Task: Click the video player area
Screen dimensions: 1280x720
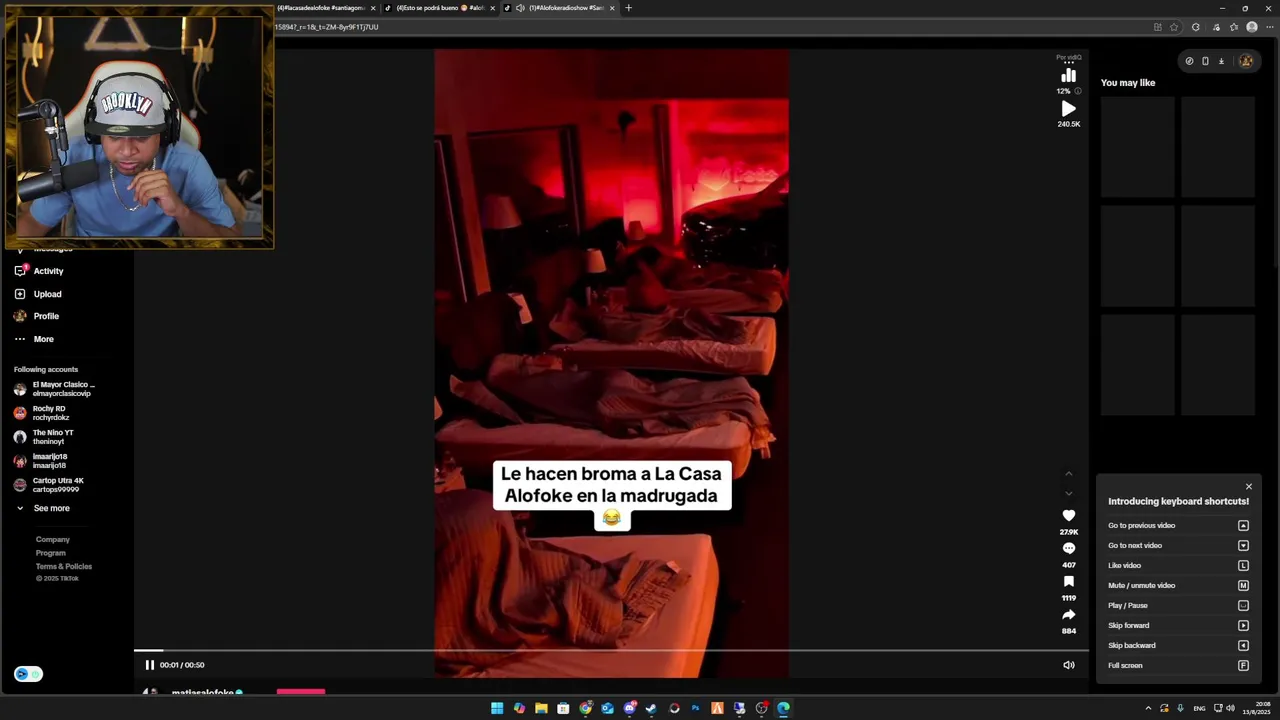Action: point(611,363)
